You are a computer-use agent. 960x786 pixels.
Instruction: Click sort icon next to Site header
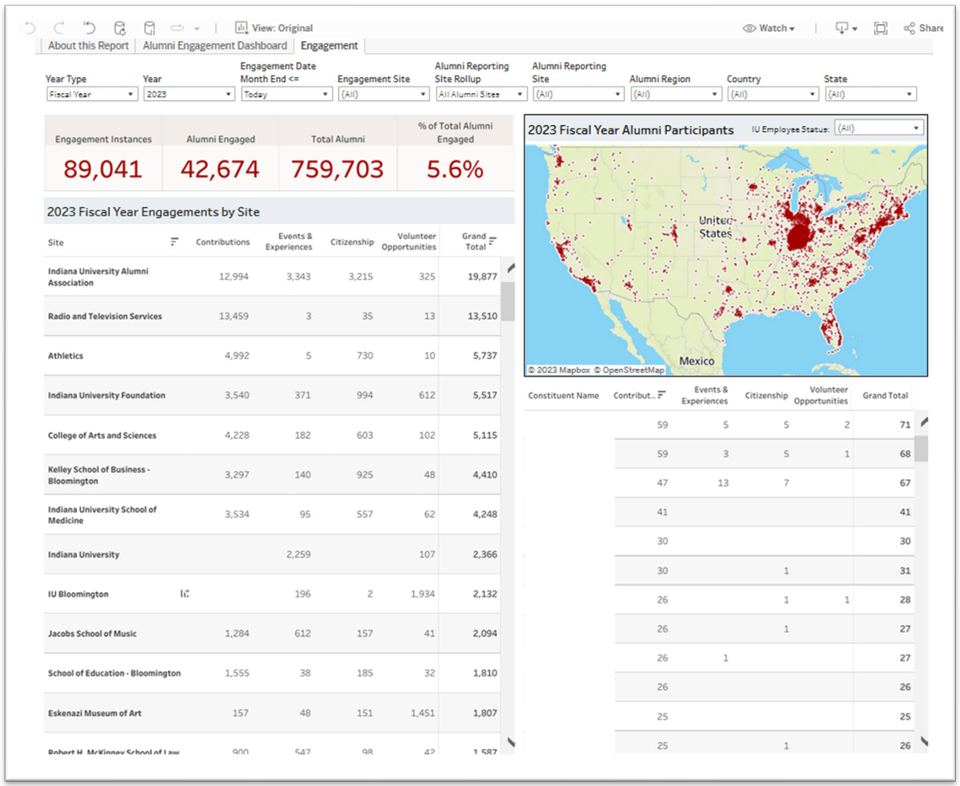[174, 242]
